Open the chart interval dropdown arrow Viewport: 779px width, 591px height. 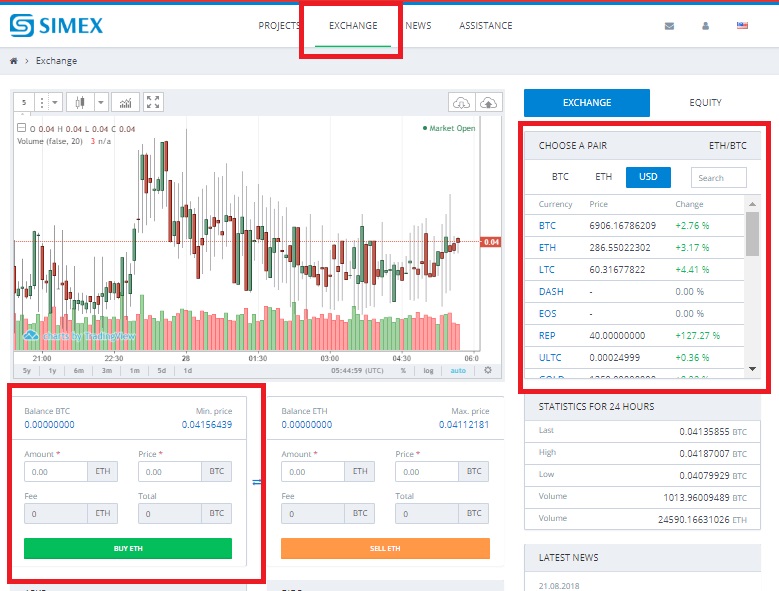55,102
